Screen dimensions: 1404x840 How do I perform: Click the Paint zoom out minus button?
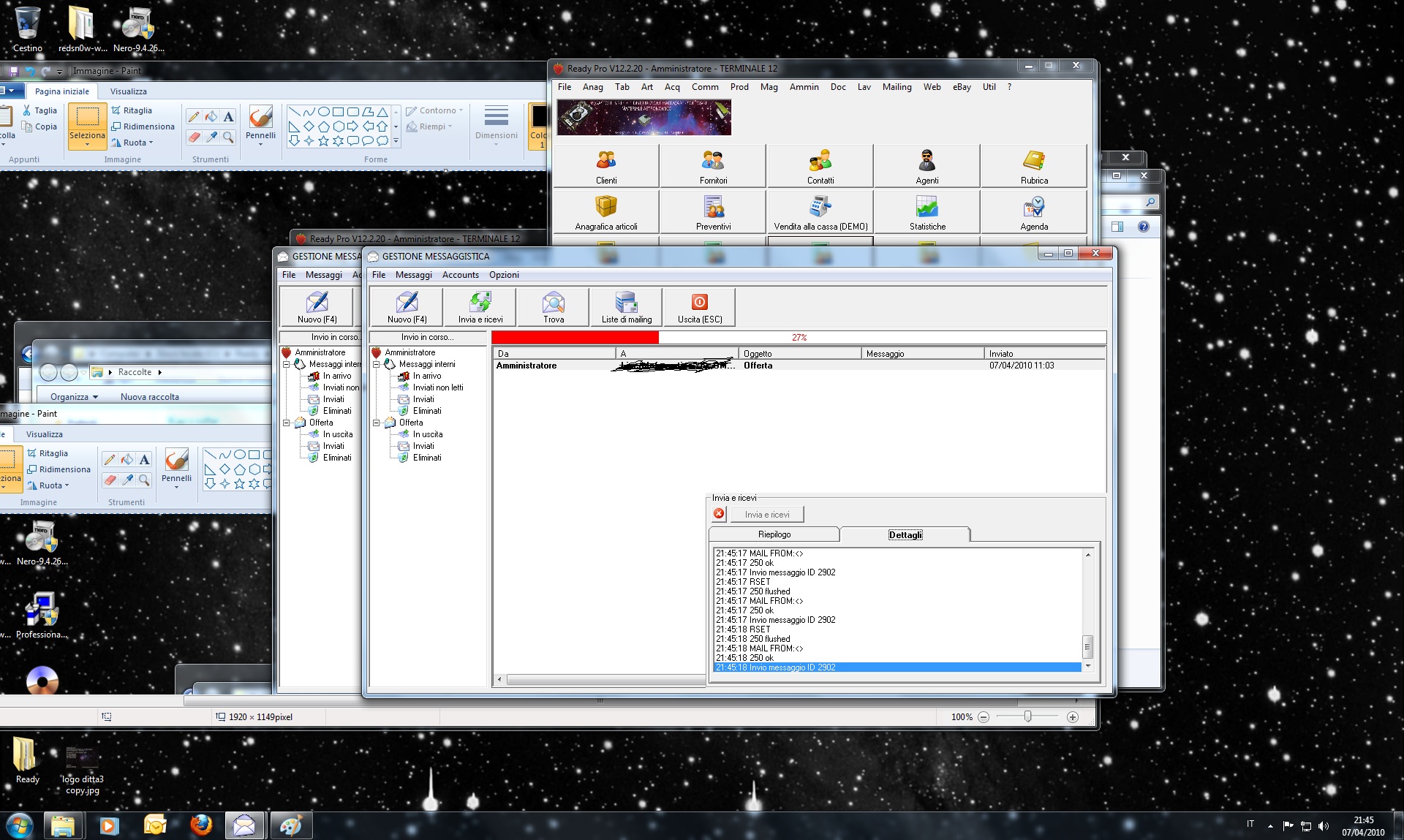click(x=984, y=717)
